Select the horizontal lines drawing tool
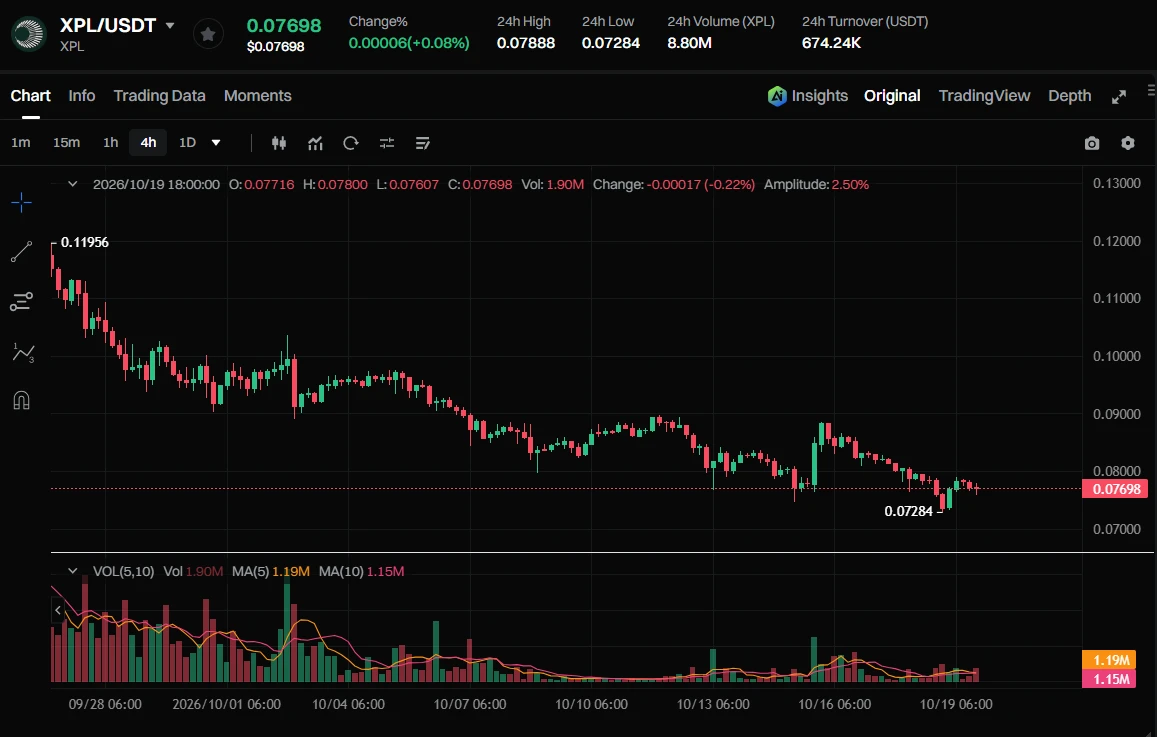Screen dimensions: 1157x737 point(21,302)
